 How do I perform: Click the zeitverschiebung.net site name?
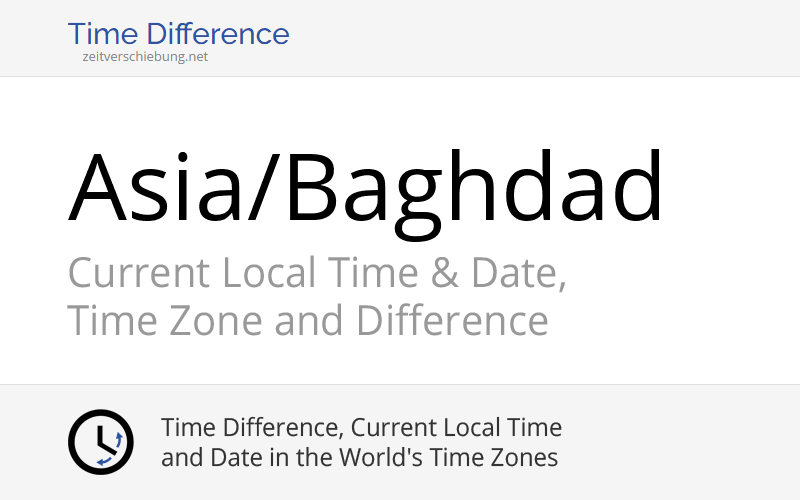(146, 57)
